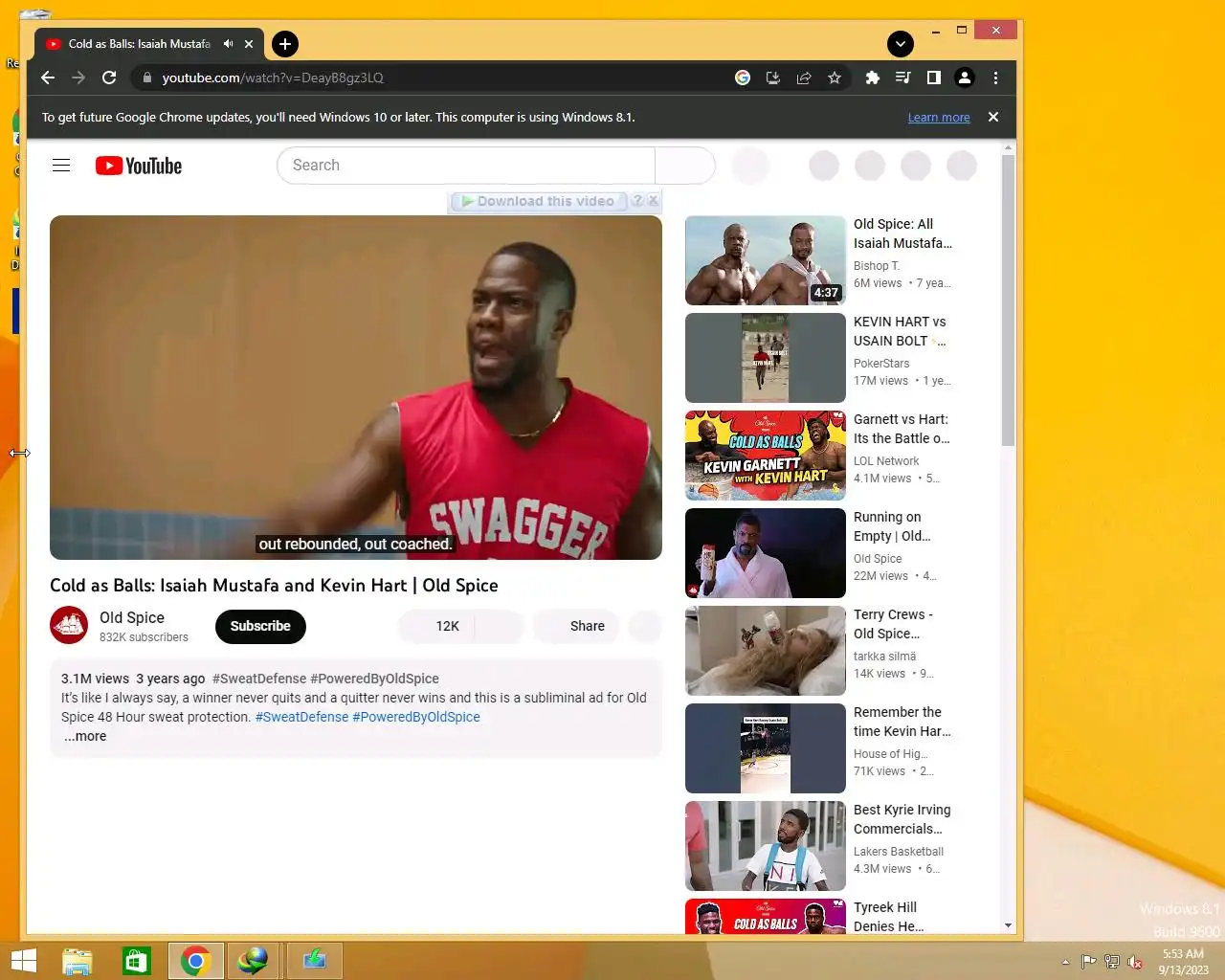Click the site lock icon
The image size is (1225, 980).
pyautogui.click(x=146, y=78)
